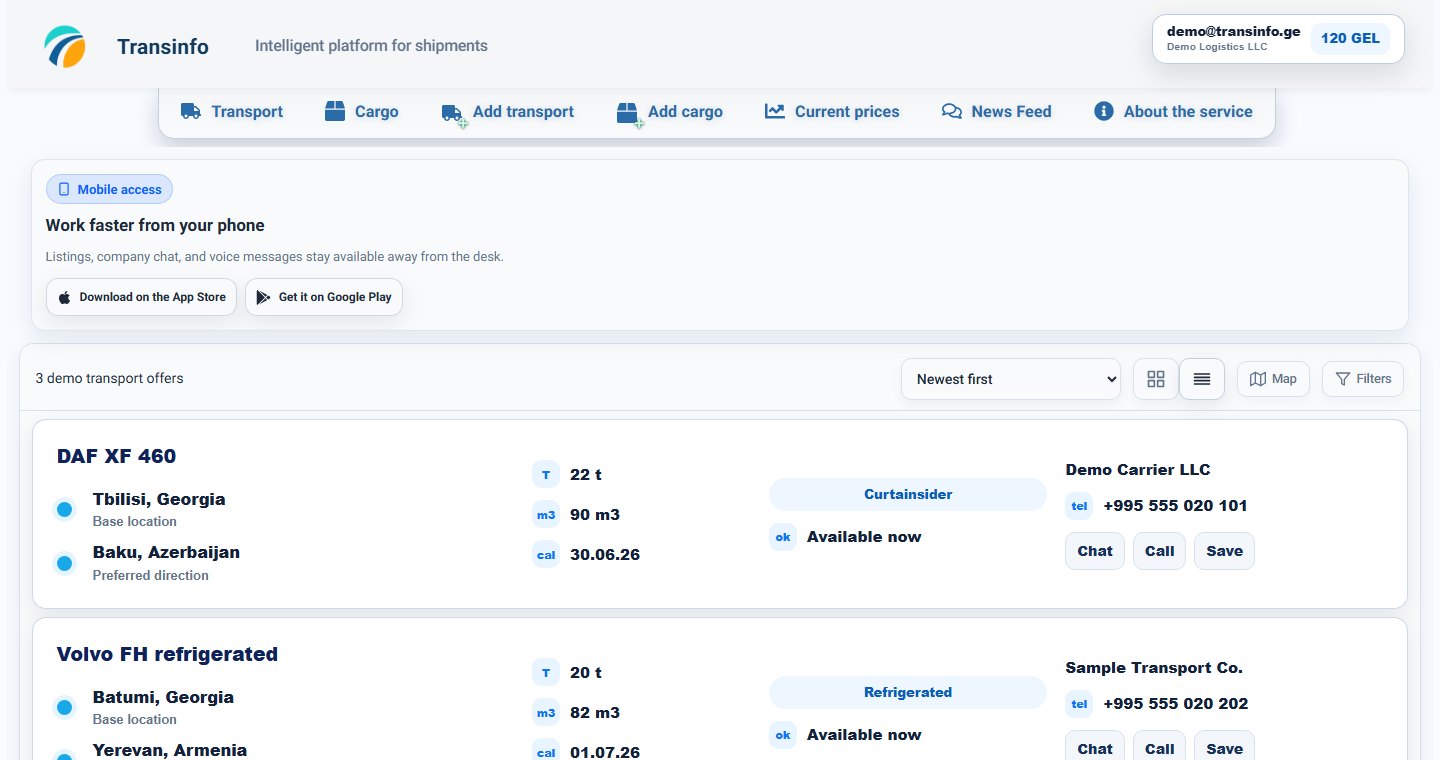Open News Feed chat bubbles icon
The image size is (1440, 760).
coord(952,111)
